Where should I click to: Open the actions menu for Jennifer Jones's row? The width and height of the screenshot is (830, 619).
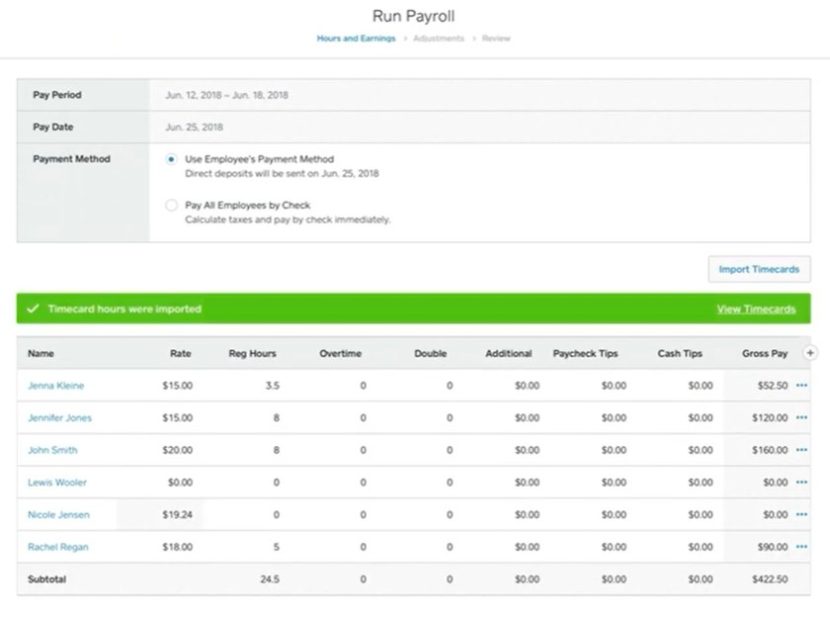802,417
